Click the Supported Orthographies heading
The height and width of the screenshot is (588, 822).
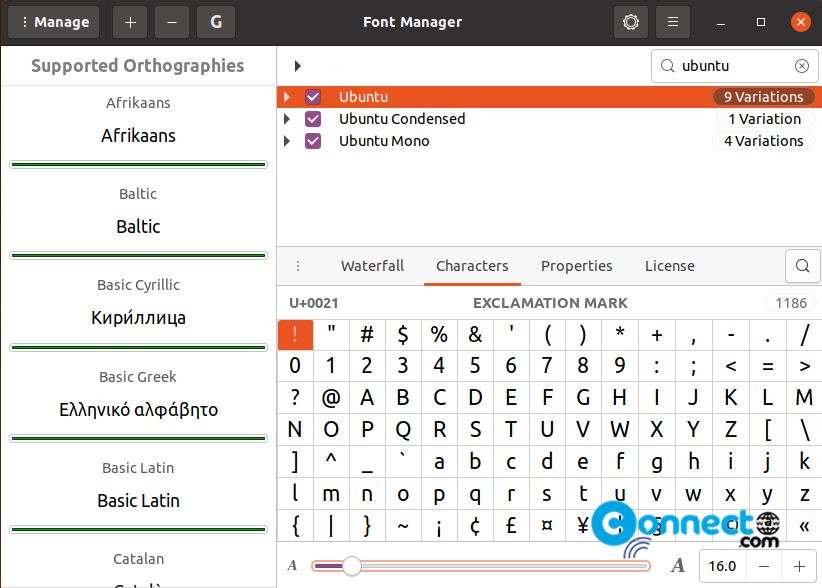pos(137,66)
